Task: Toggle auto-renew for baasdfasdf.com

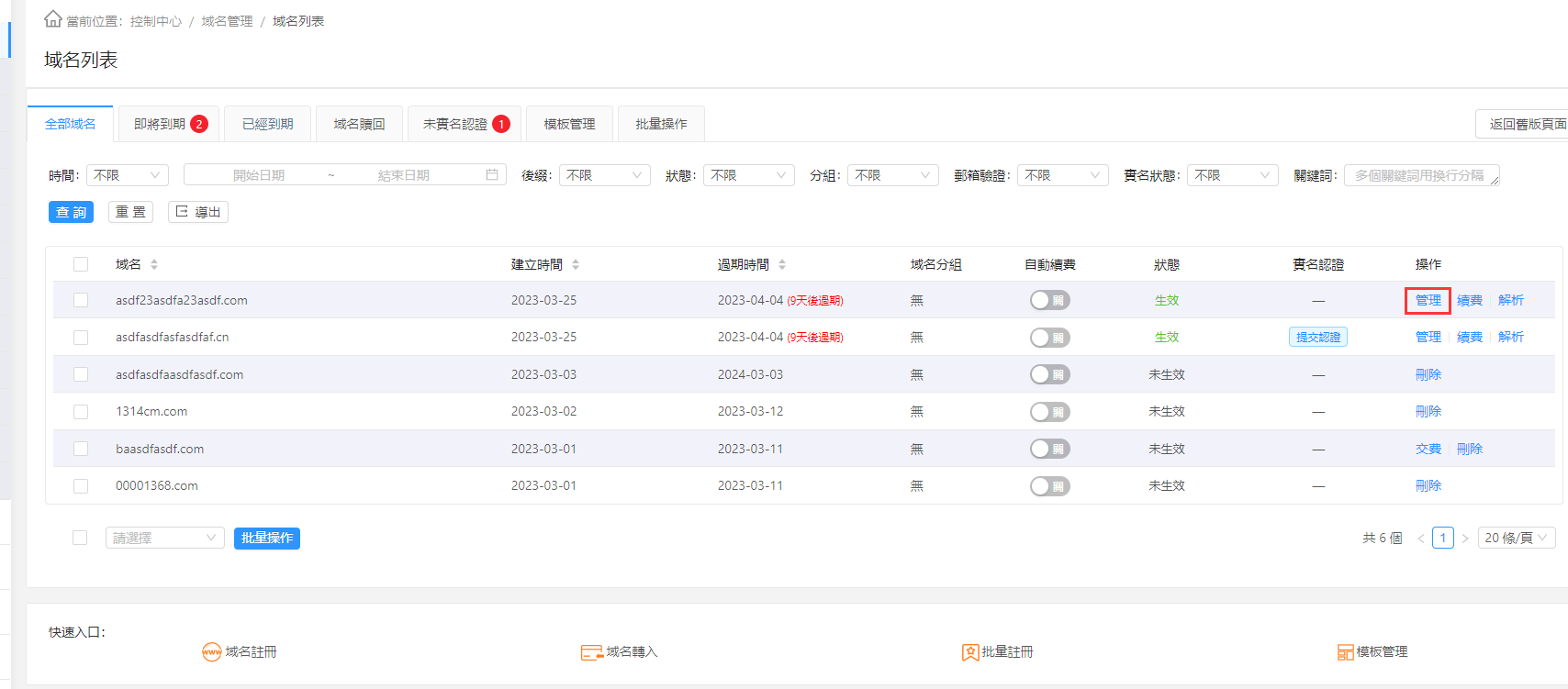Action: pyautogui.click(x=1050, y=449)
